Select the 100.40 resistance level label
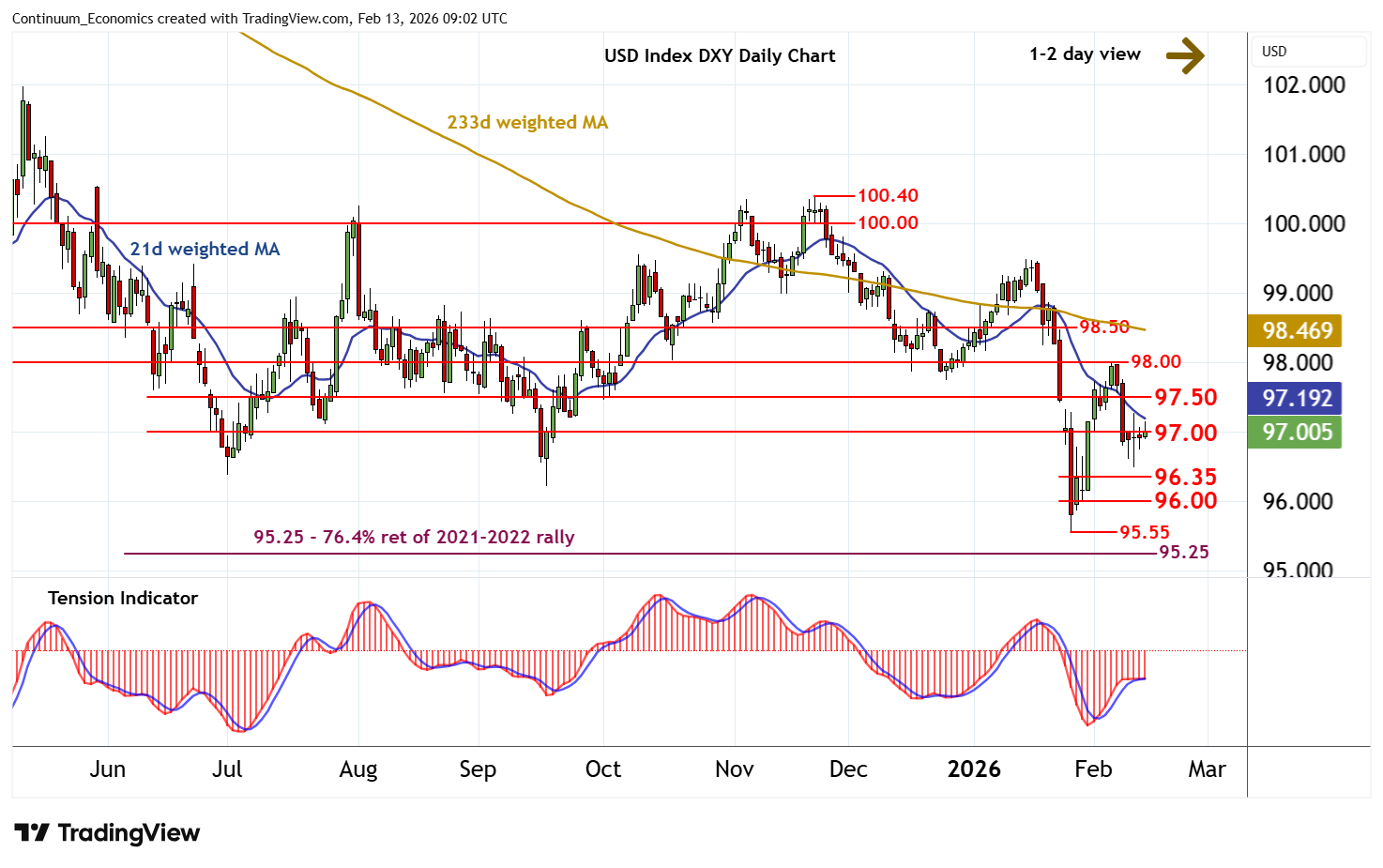Viewport: 1383px width, 868px height. tap(888, 195)
